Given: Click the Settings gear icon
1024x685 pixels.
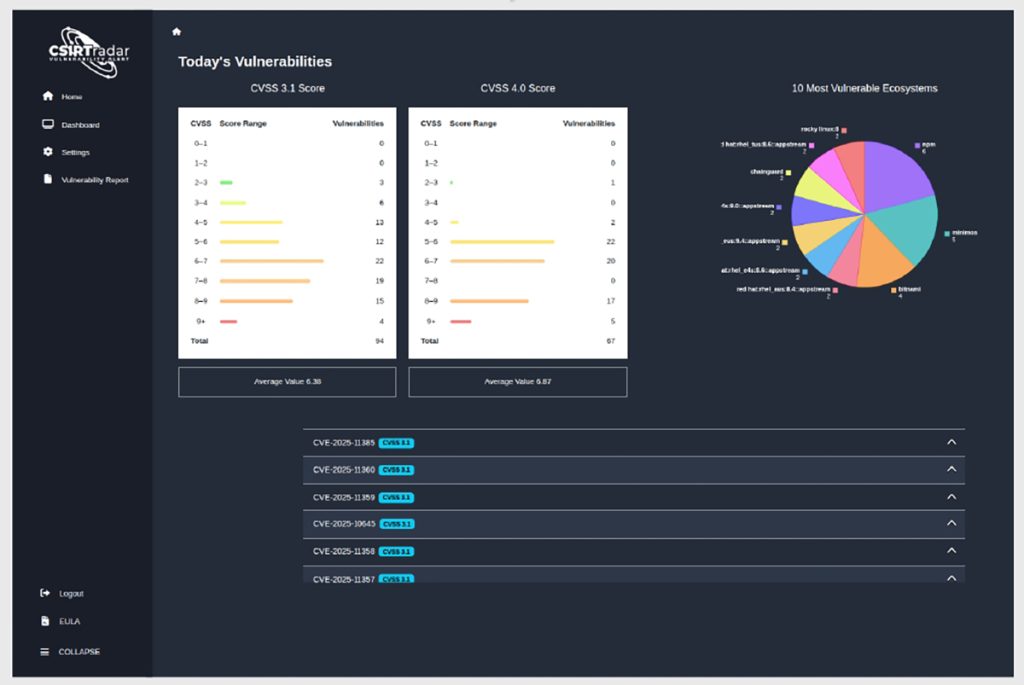Looking at the screenshot, I should 47,152.
